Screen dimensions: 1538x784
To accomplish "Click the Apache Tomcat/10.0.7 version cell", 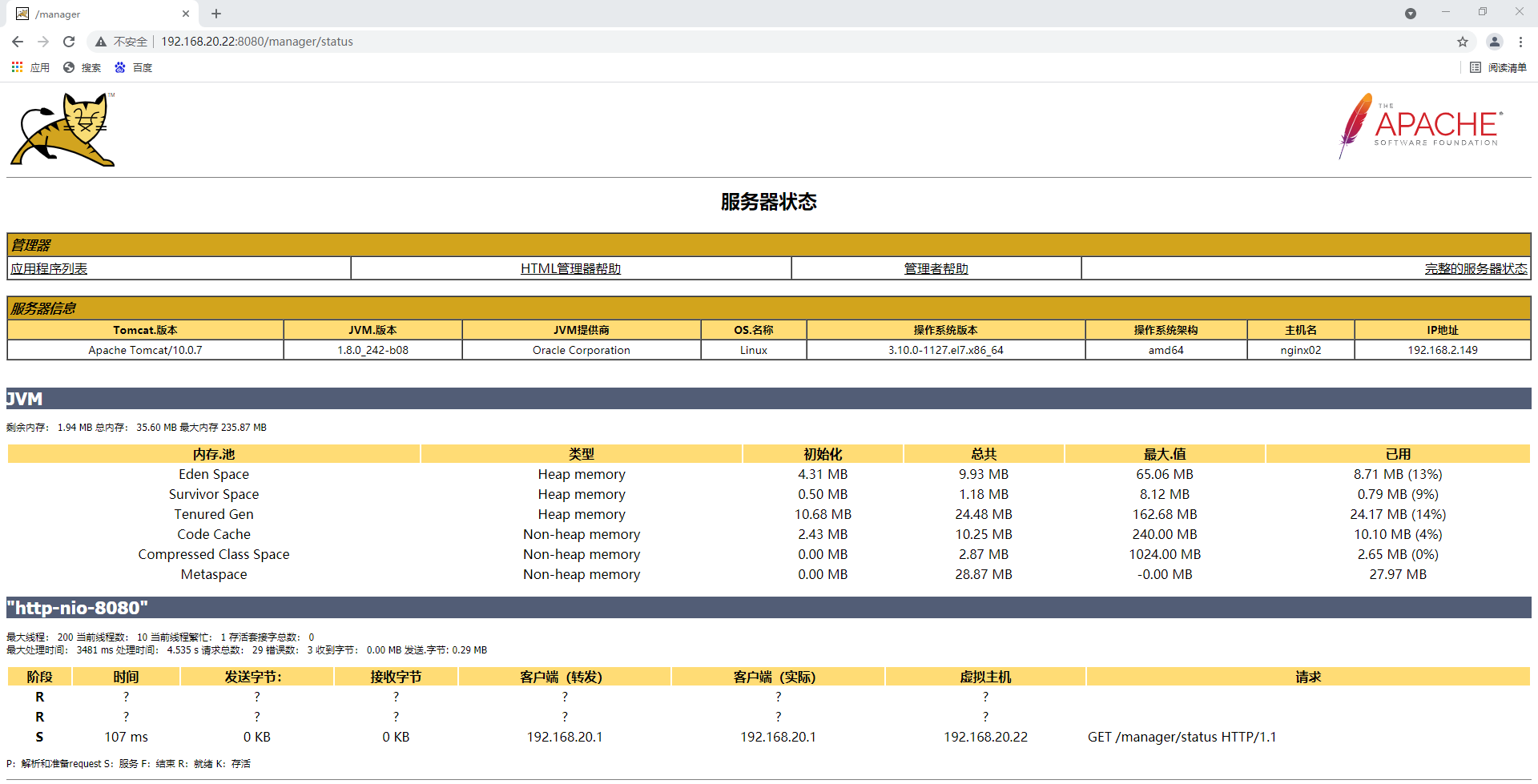I will click(x=145, y=350).
